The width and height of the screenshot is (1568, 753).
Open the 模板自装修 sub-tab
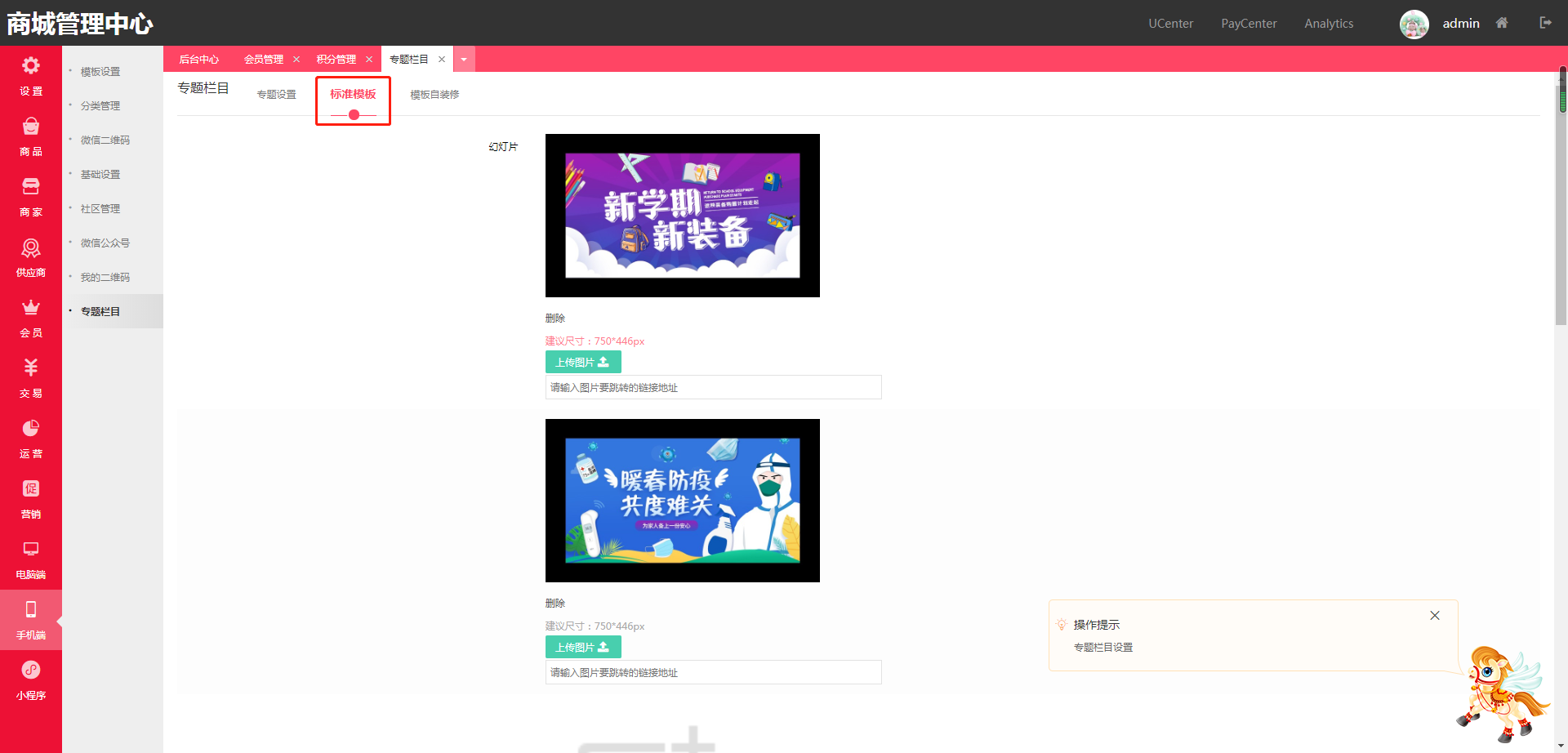pyautogui.click(x=434, y=95)
